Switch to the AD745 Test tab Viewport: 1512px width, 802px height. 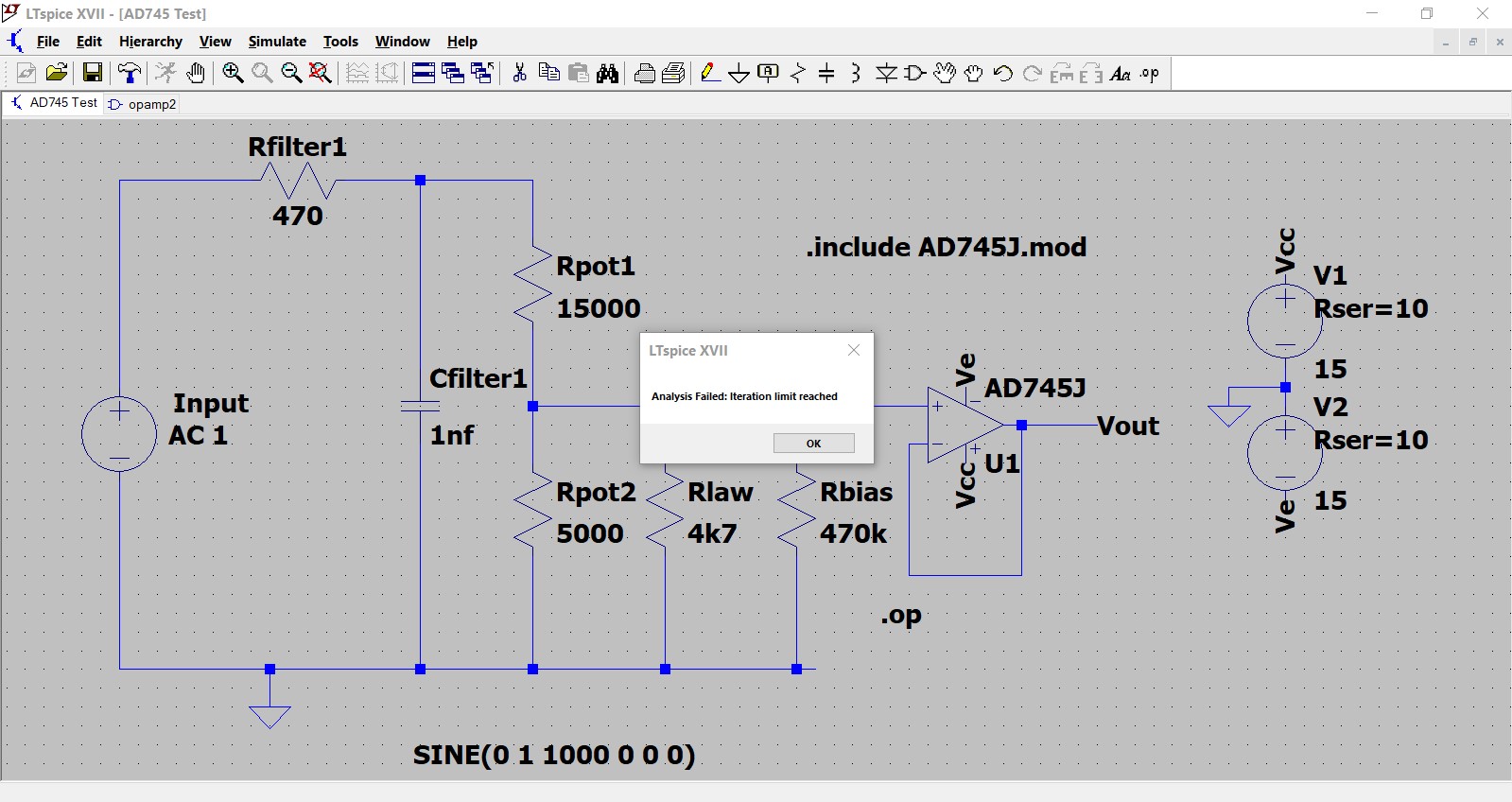54,103
